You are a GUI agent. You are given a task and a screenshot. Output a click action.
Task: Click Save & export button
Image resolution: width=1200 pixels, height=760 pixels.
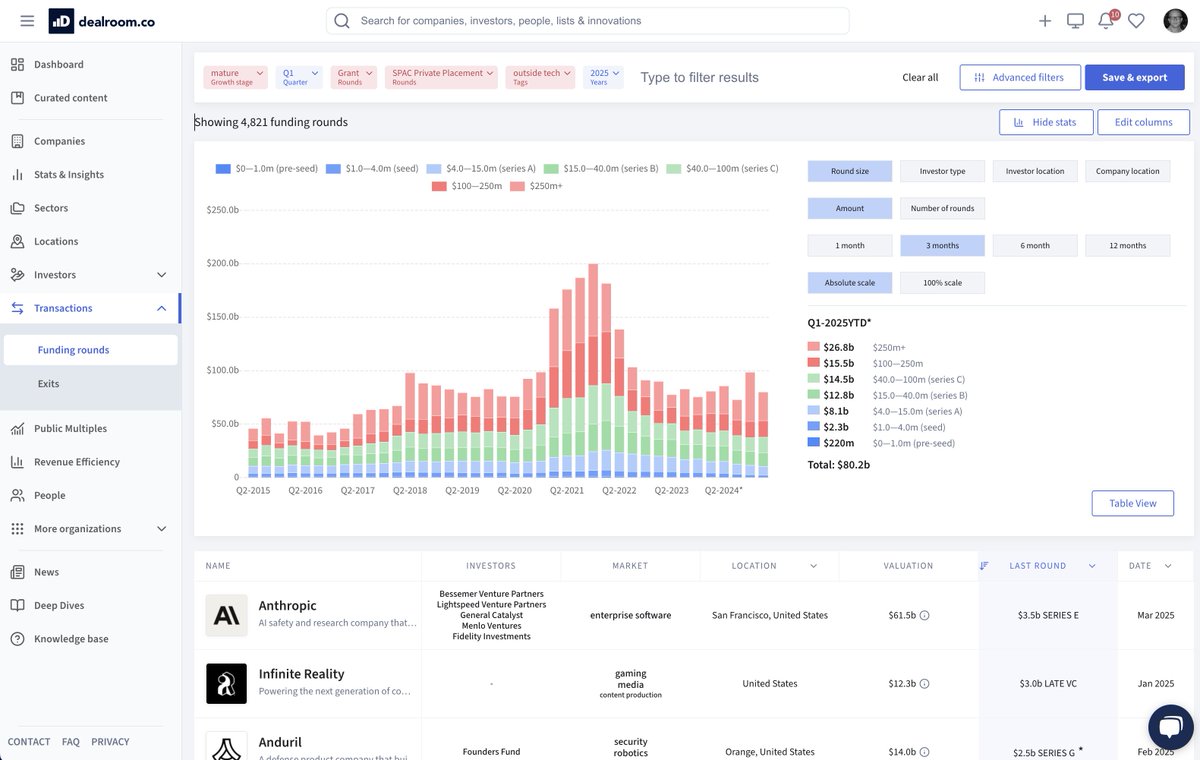1135,77
